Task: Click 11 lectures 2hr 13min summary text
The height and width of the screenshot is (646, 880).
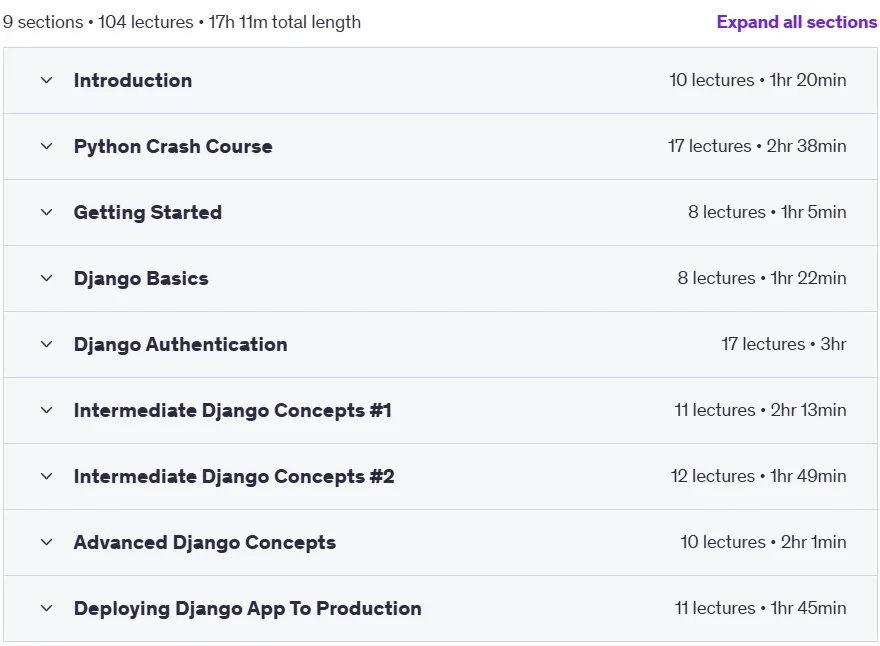Action: [x=760, y=410]
